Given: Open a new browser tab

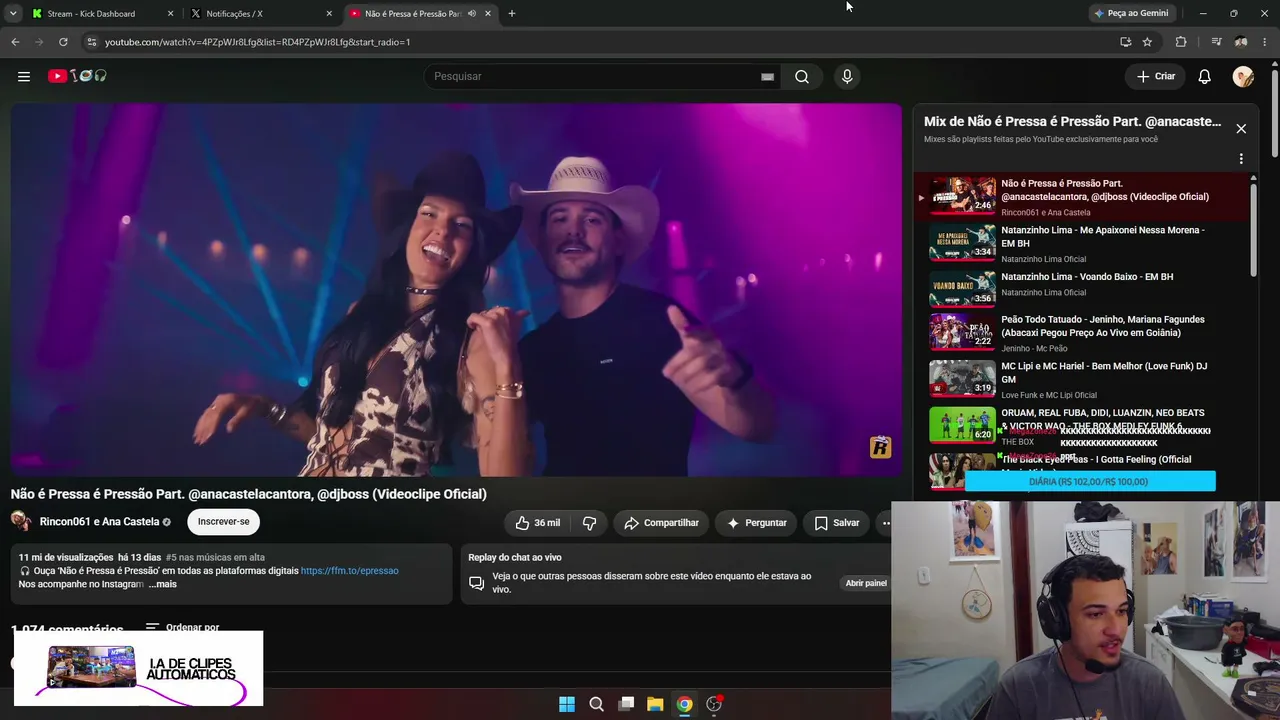Looking at the screenshot, I should [x=512, y=14].
